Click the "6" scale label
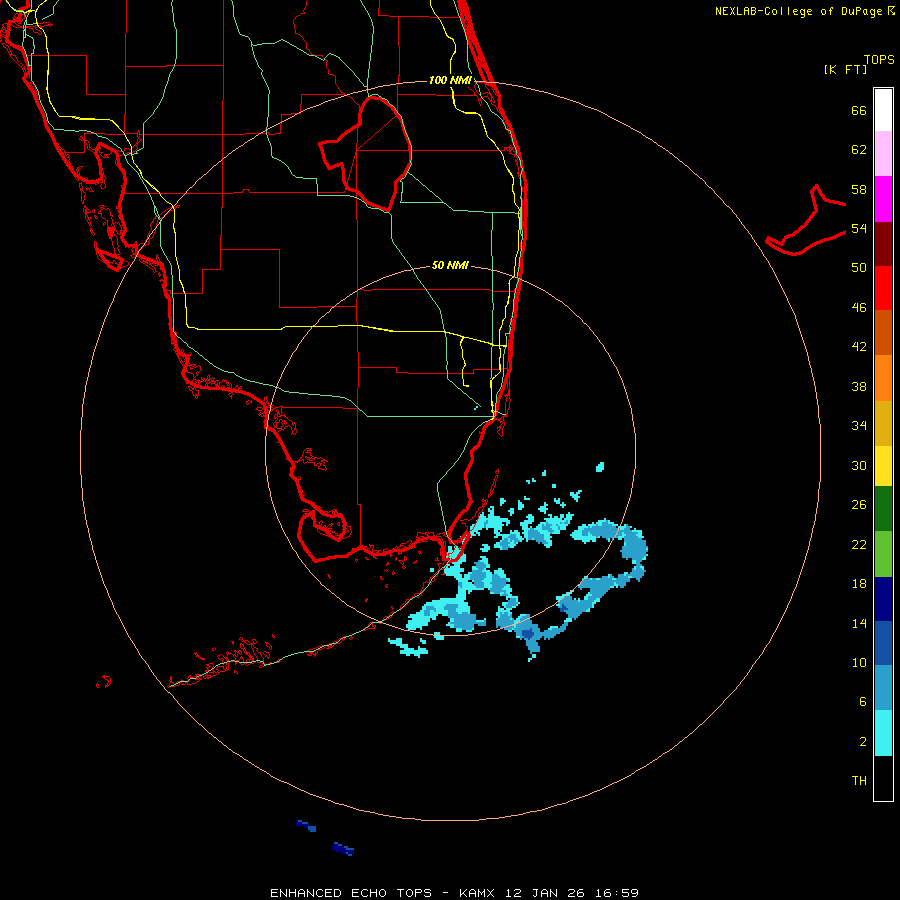 tap(863, 702)
